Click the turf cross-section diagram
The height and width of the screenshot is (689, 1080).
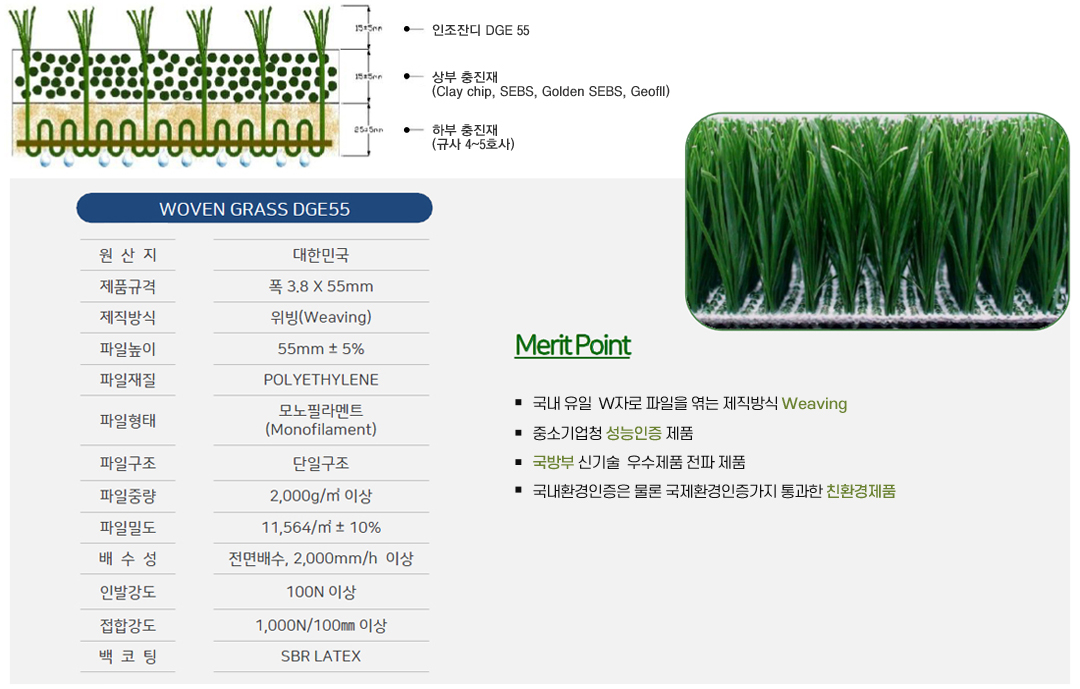(x=176, y=87)
